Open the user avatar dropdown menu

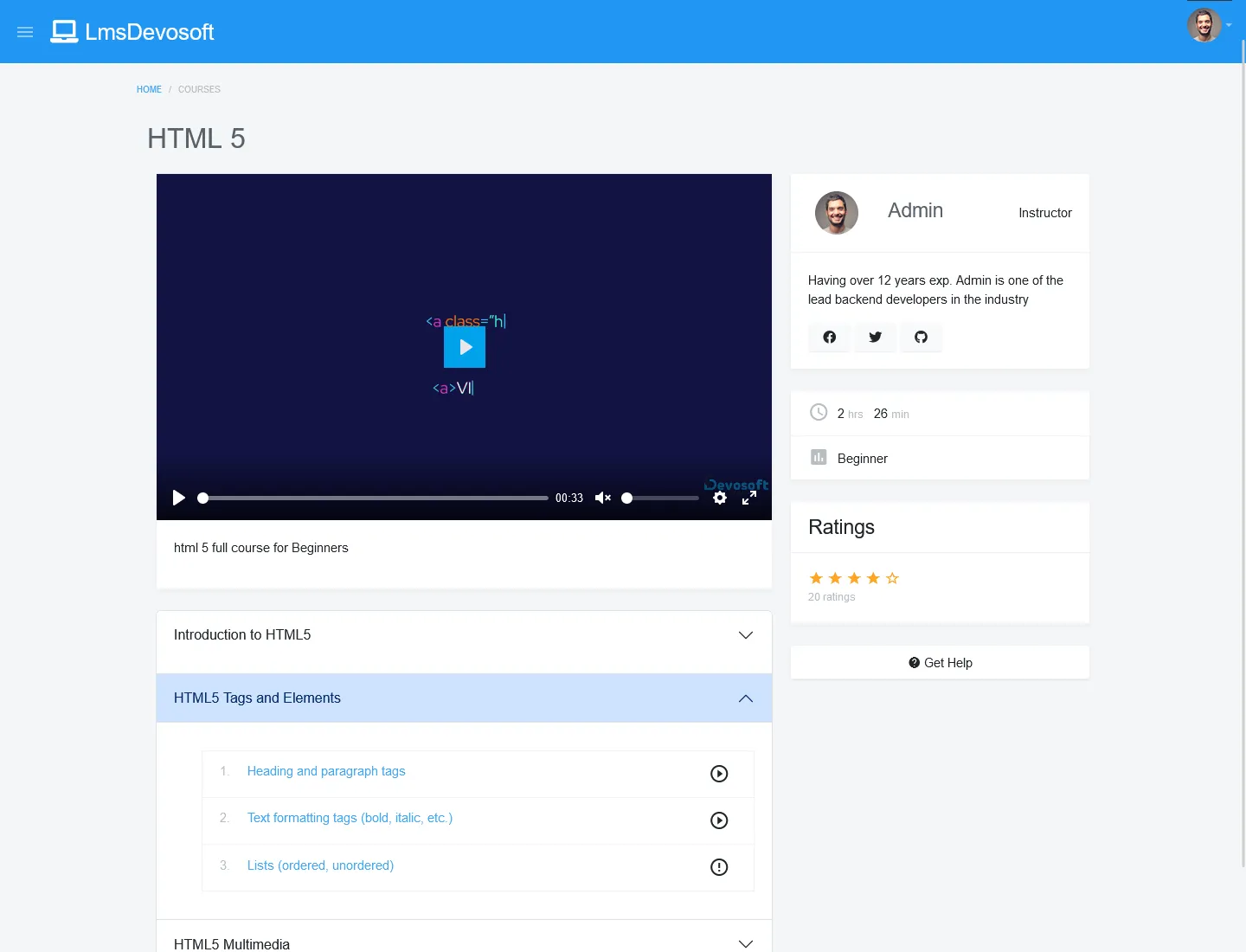pos(1208,26)
